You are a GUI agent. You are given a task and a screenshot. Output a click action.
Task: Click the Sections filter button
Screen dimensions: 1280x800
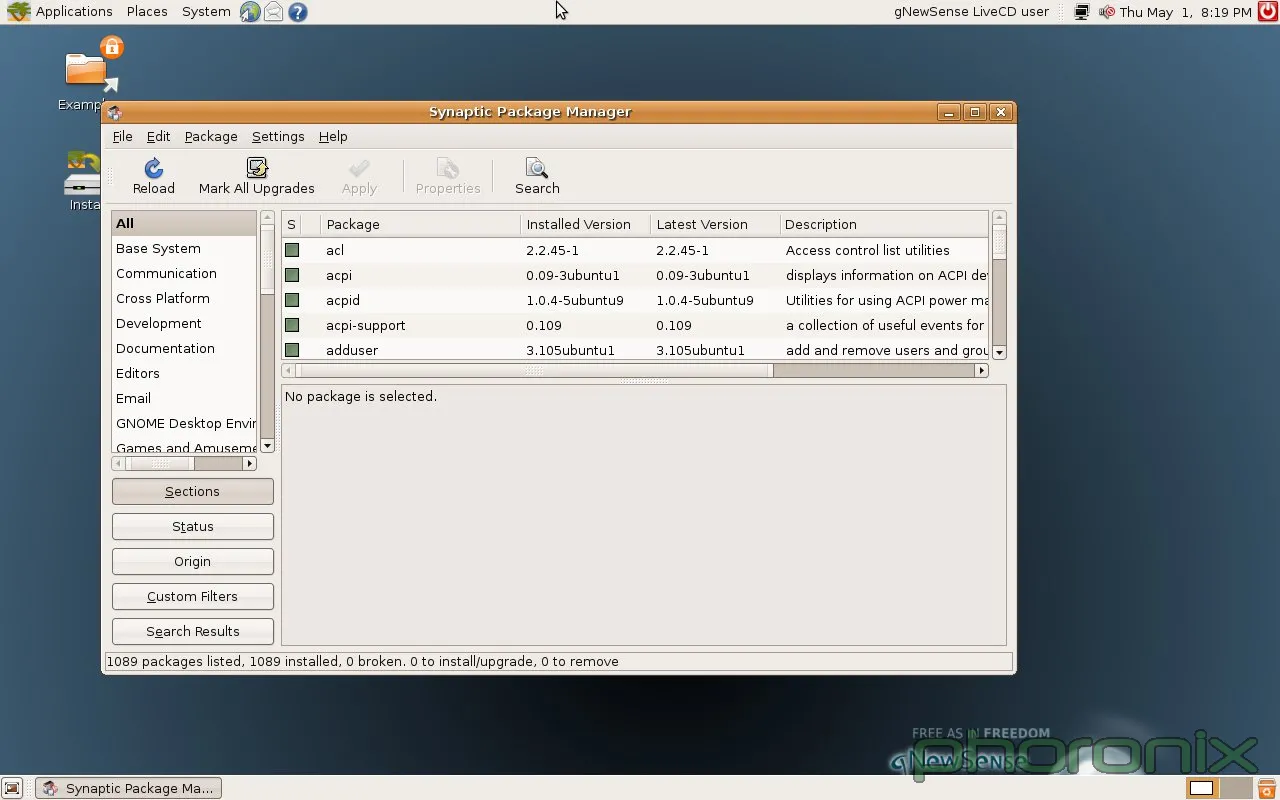point(192,491)
